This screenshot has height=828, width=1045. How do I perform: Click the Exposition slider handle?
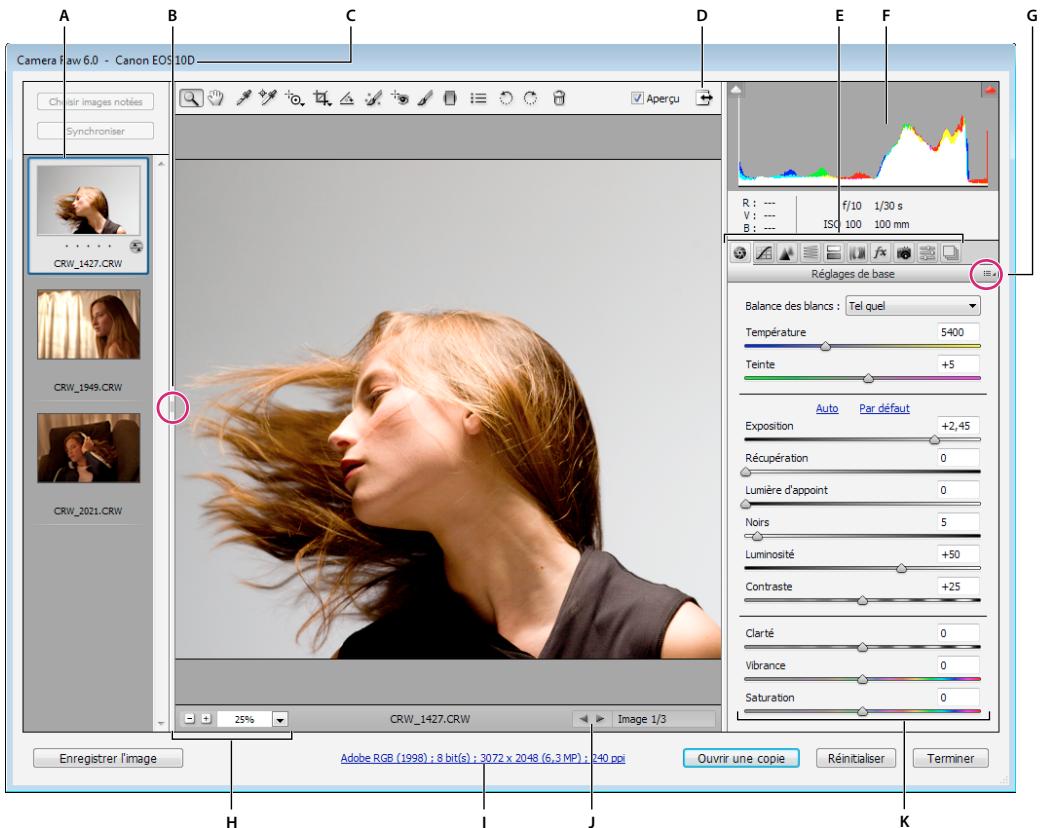934,440
